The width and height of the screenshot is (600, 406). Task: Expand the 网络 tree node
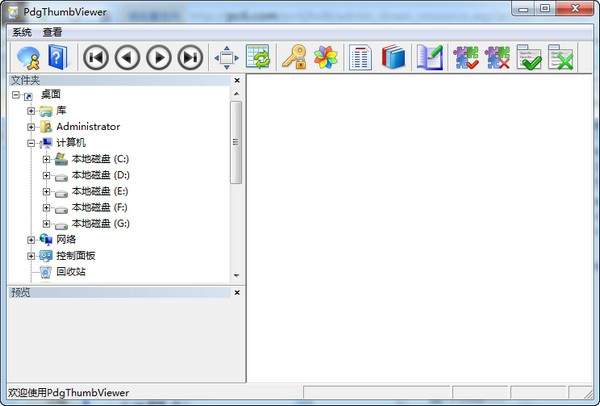coord(31,240)
